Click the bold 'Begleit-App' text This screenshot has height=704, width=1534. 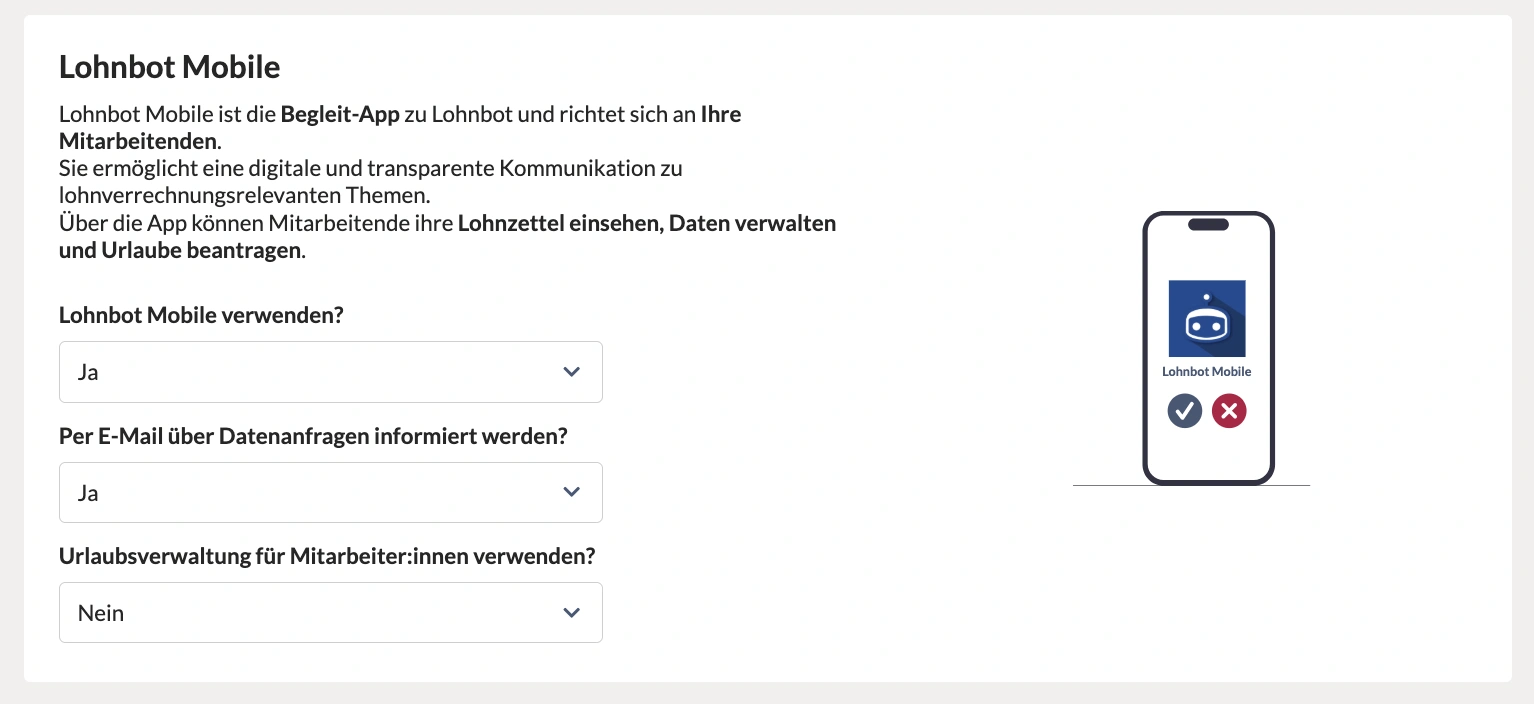(x=340, y=114)
